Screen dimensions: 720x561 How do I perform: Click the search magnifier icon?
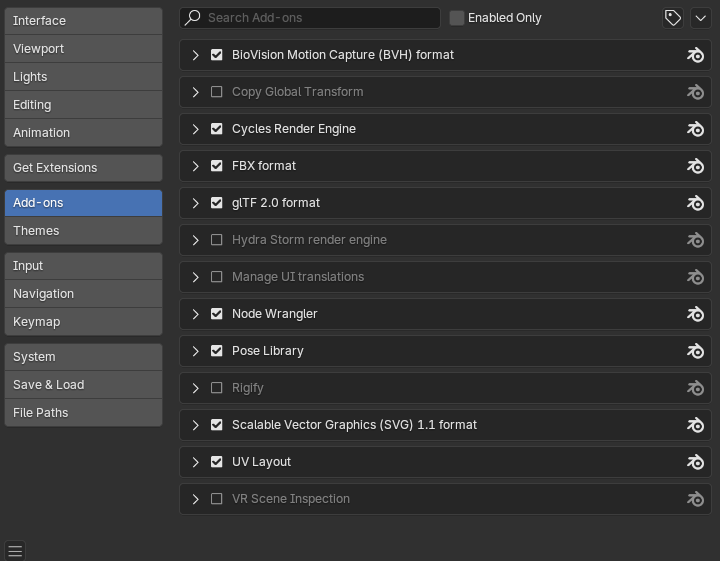[x=193, y=18]
